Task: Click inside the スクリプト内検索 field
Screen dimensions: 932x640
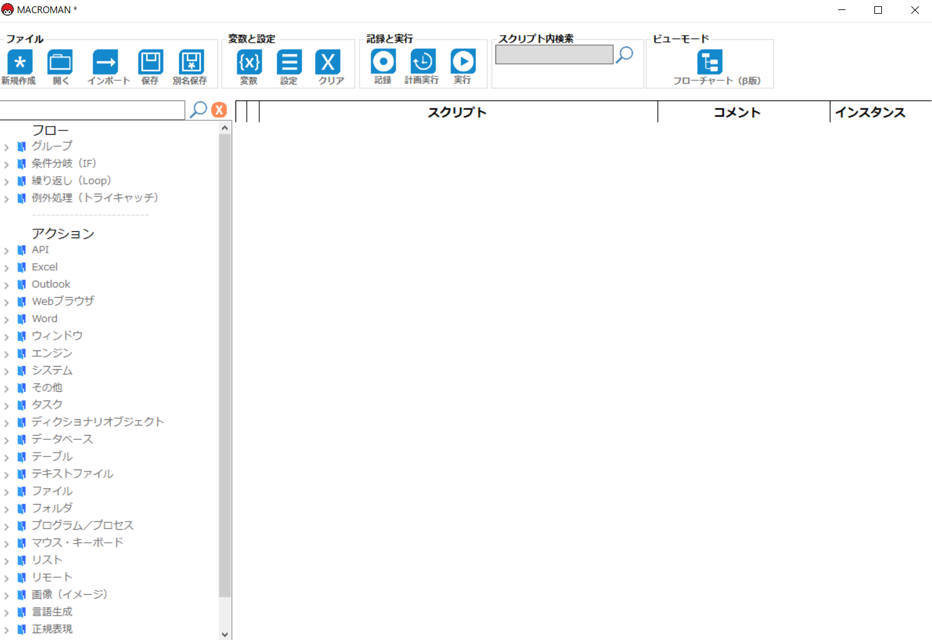Action: click(554, 55)
